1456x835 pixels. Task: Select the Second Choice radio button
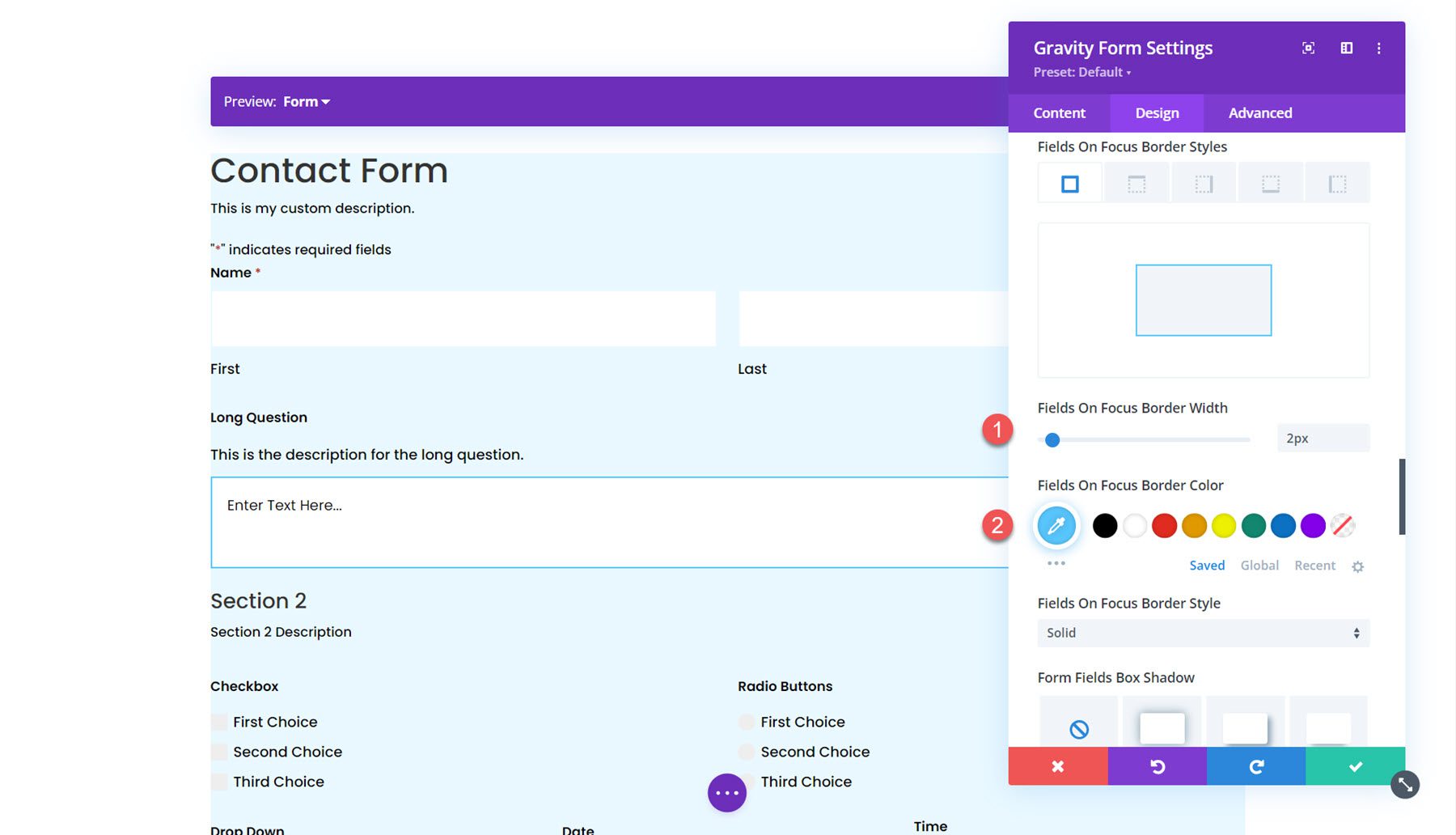coord(745,752)
